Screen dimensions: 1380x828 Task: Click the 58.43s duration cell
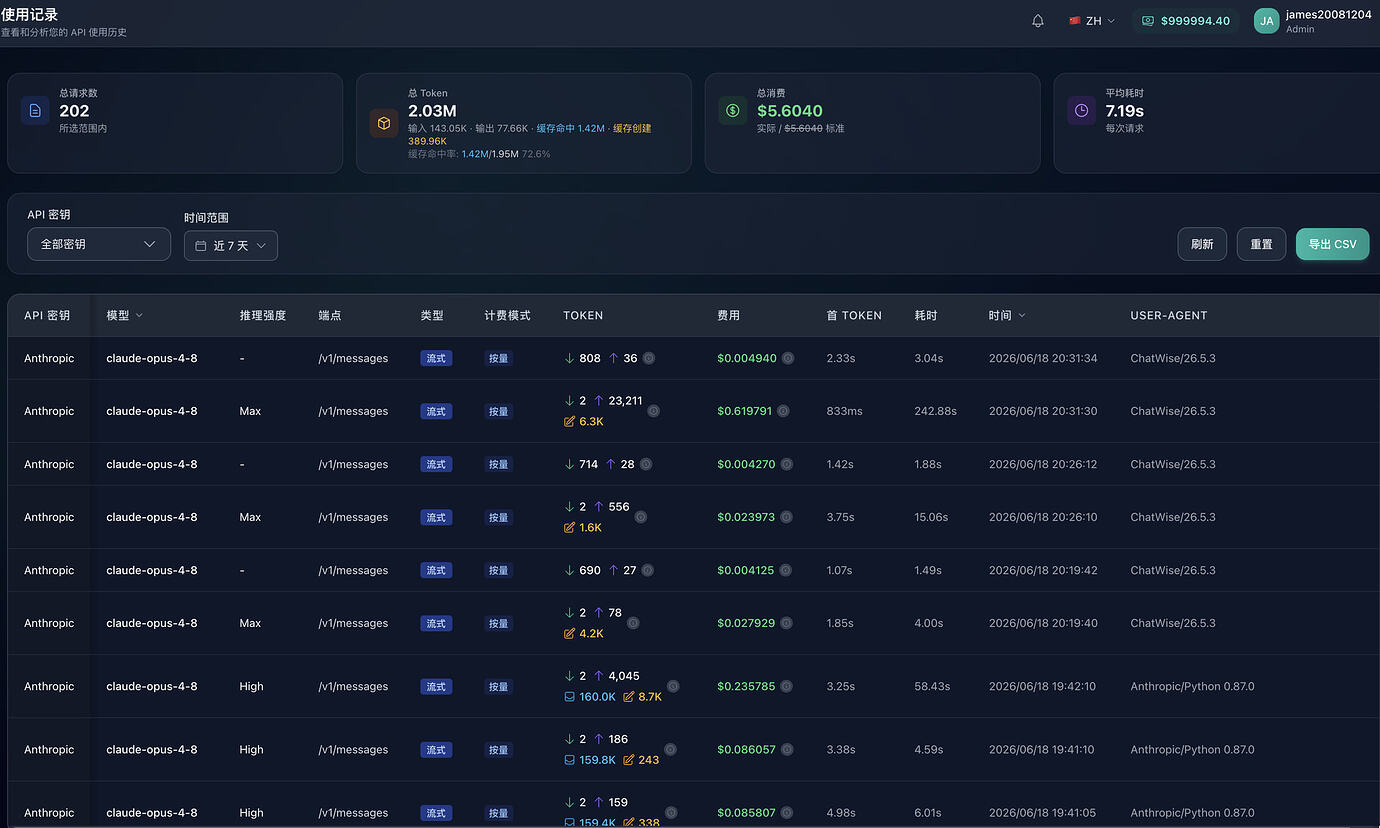(x=932, y=686)
